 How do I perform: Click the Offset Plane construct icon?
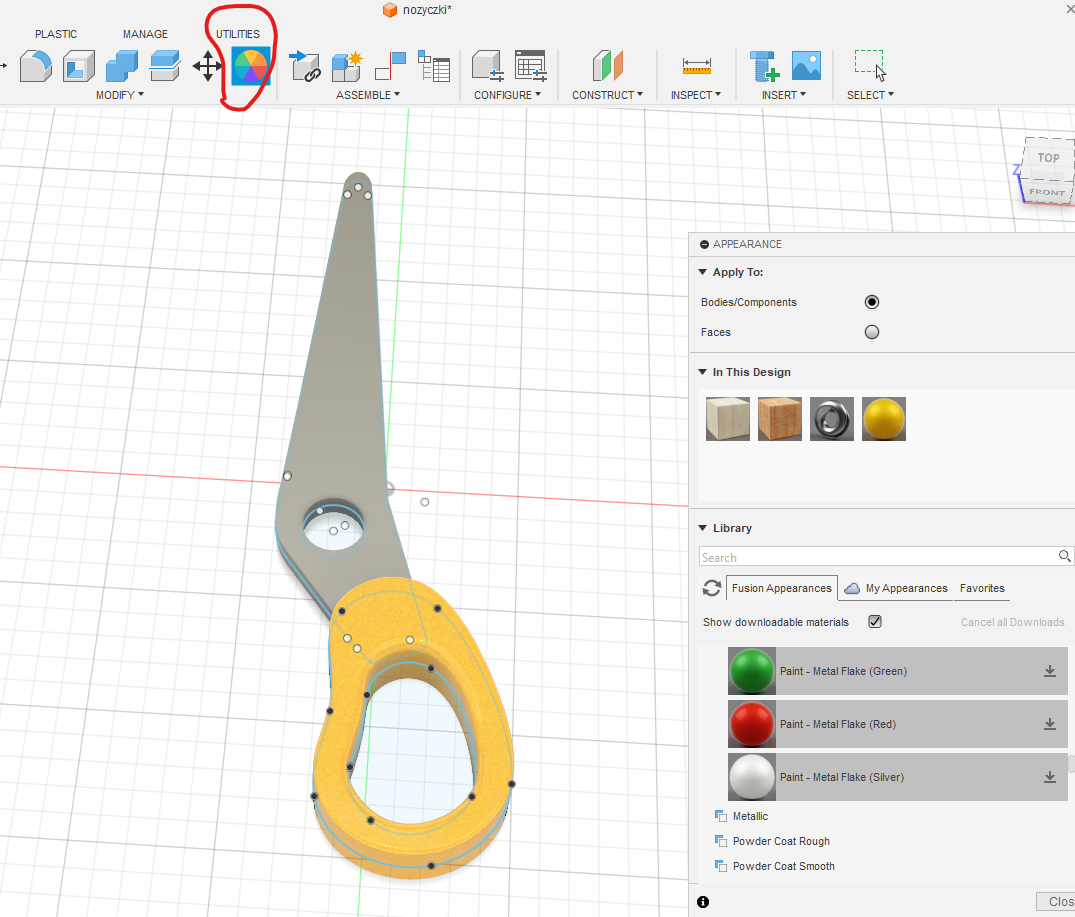608,67
